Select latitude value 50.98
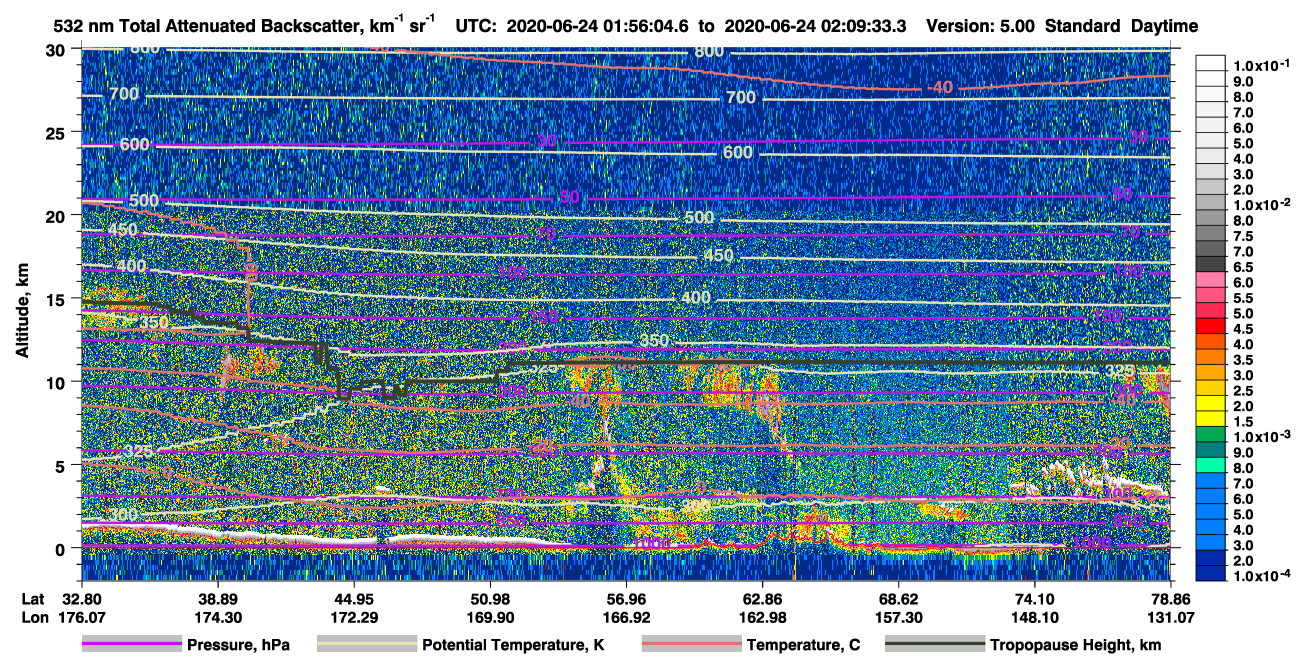 point(490,599)
